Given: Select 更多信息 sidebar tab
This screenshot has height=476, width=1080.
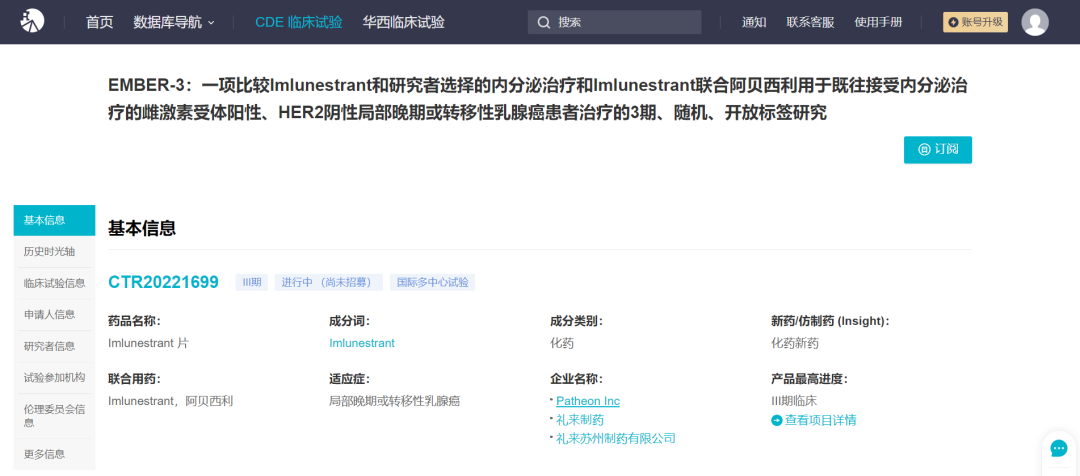Looking at the screenshot, I should [x=54, y=454].
